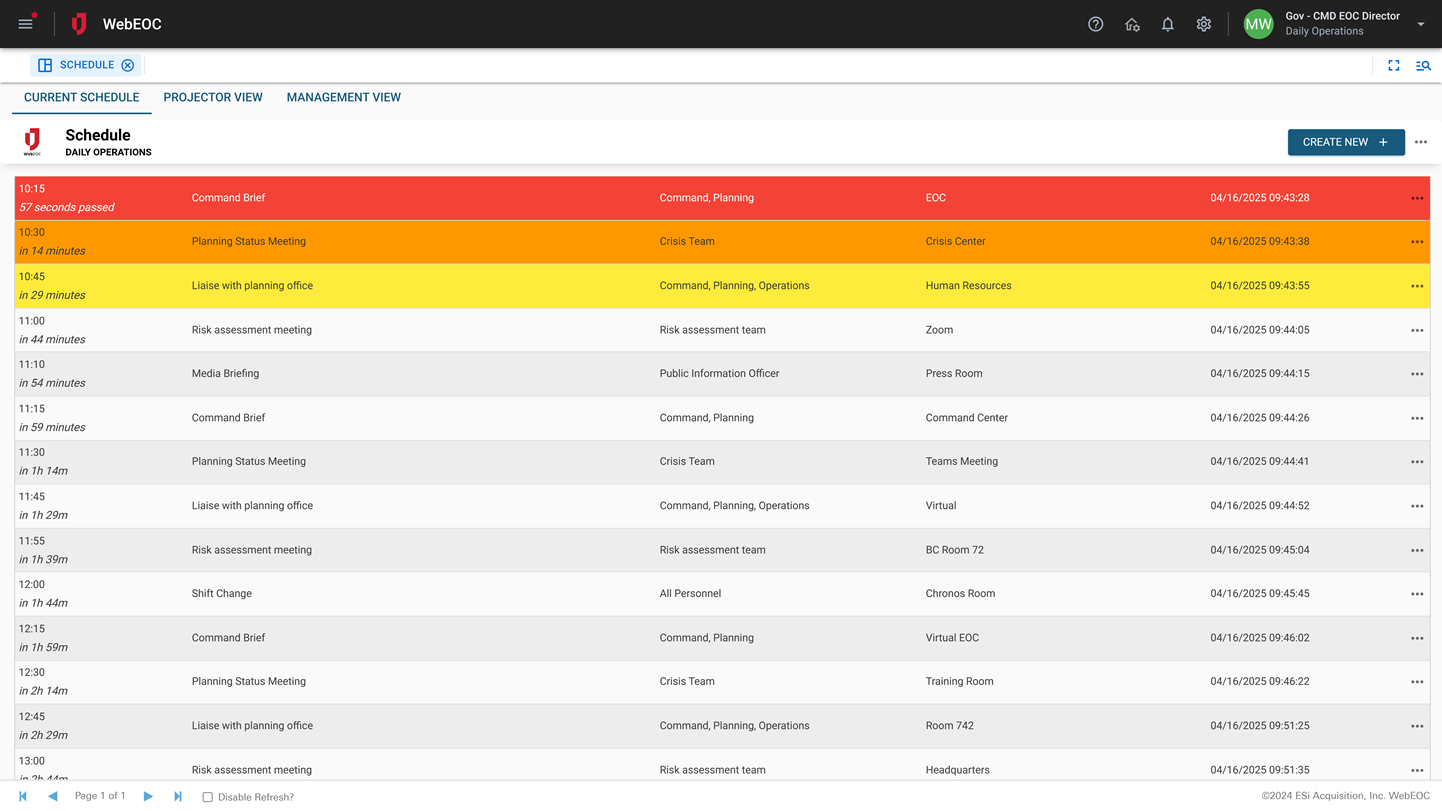Open settings with the gear icon
1442x811 pixels.
(1204, 24)
